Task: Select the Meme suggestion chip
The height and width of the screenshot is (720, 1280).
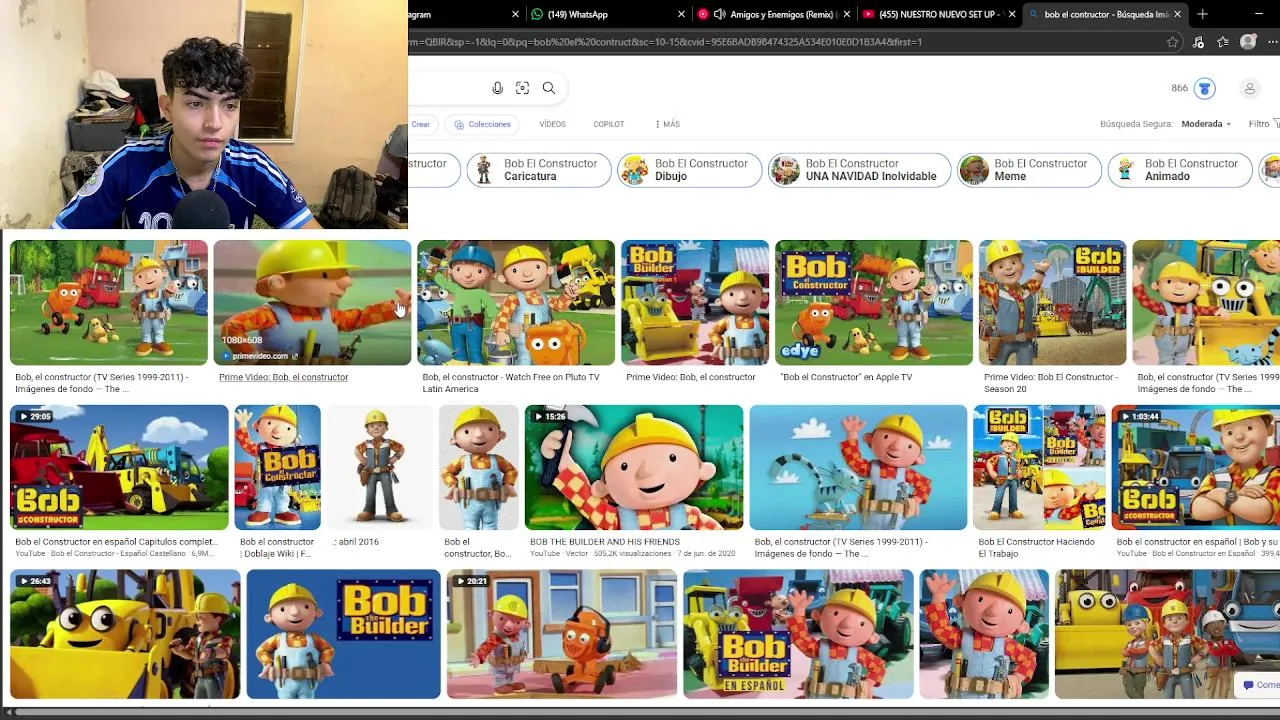Action: tap(1029, 170)
